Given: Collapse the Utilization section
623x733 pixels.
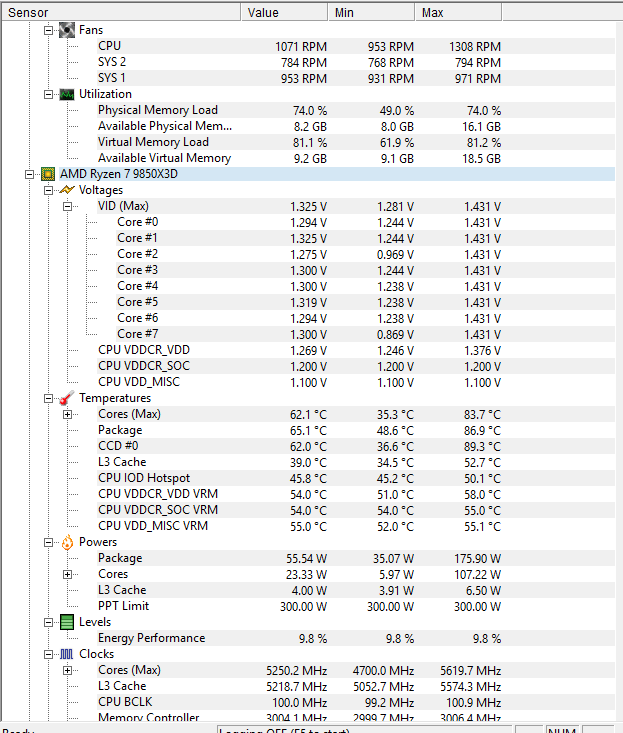Looking at the screenshot, I should (48, 94).
